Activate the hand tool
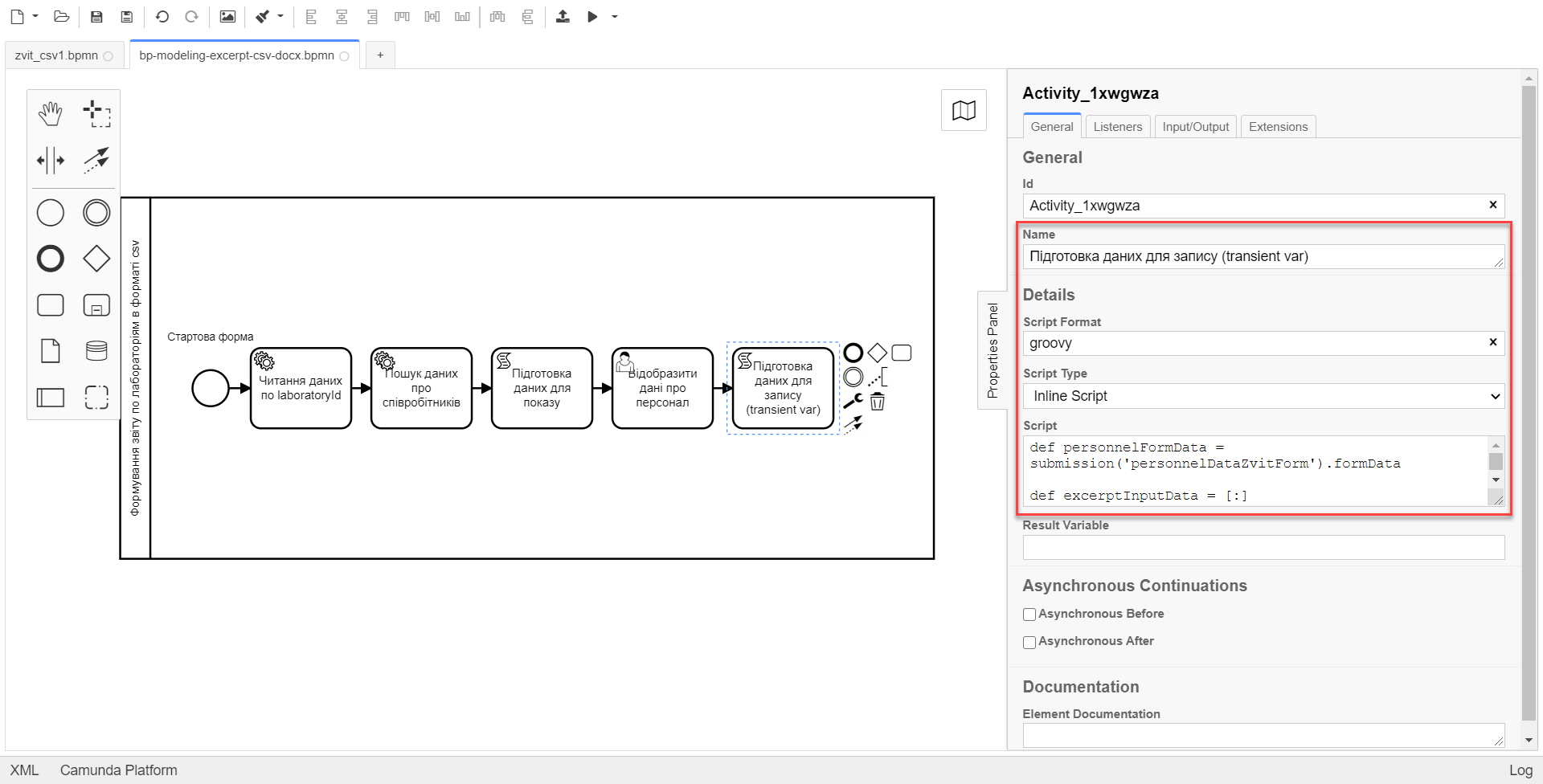The image size is (1543, 784). click(x=51, y=114)
